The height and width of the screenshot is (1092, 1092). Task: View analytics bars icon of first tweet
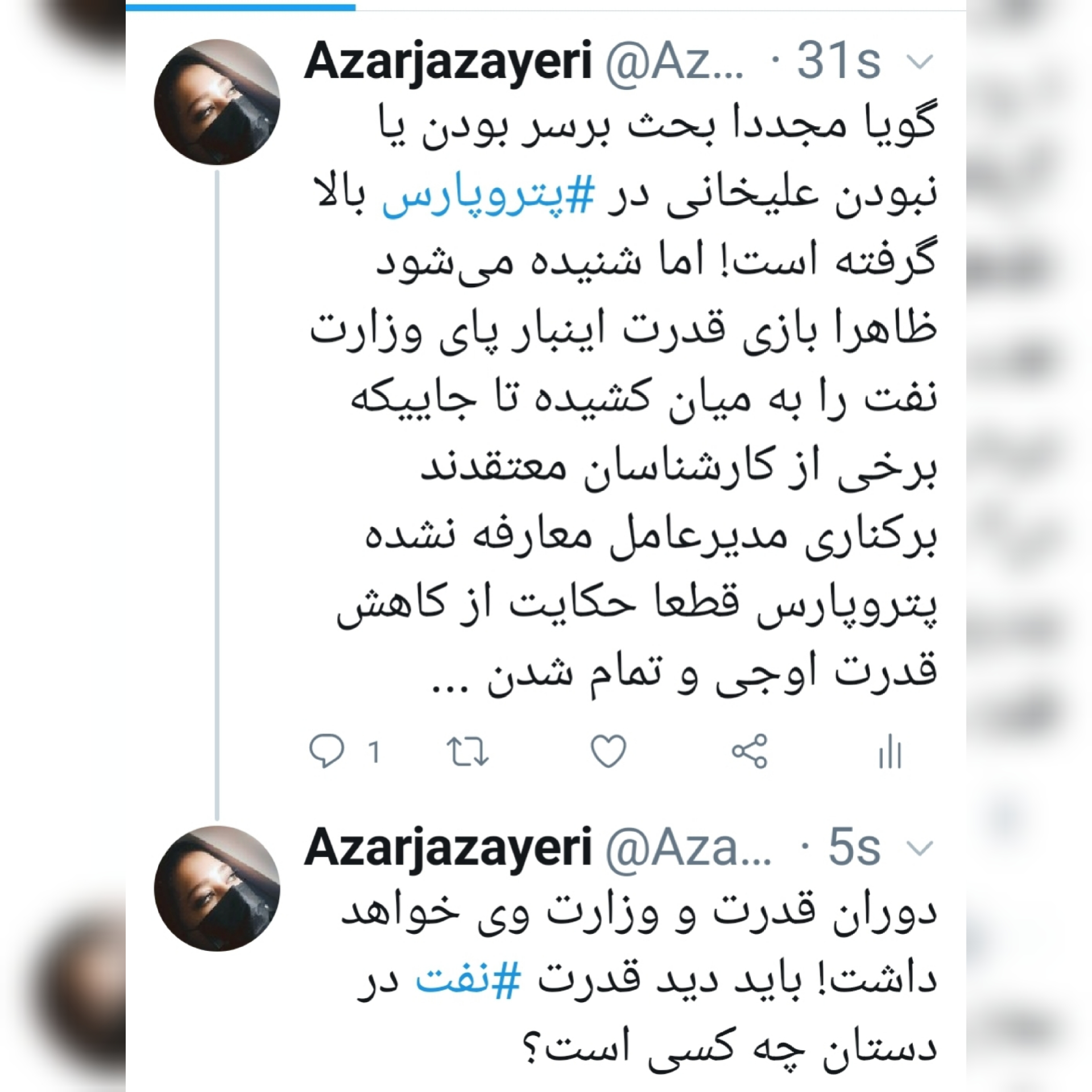(x=890, y=751)
